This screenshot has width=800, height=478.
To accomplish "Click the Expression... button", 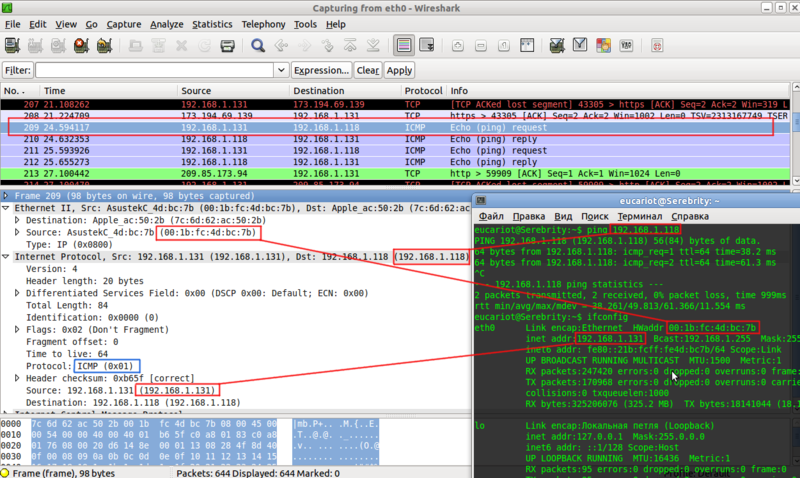I will (x=321, y=70).
